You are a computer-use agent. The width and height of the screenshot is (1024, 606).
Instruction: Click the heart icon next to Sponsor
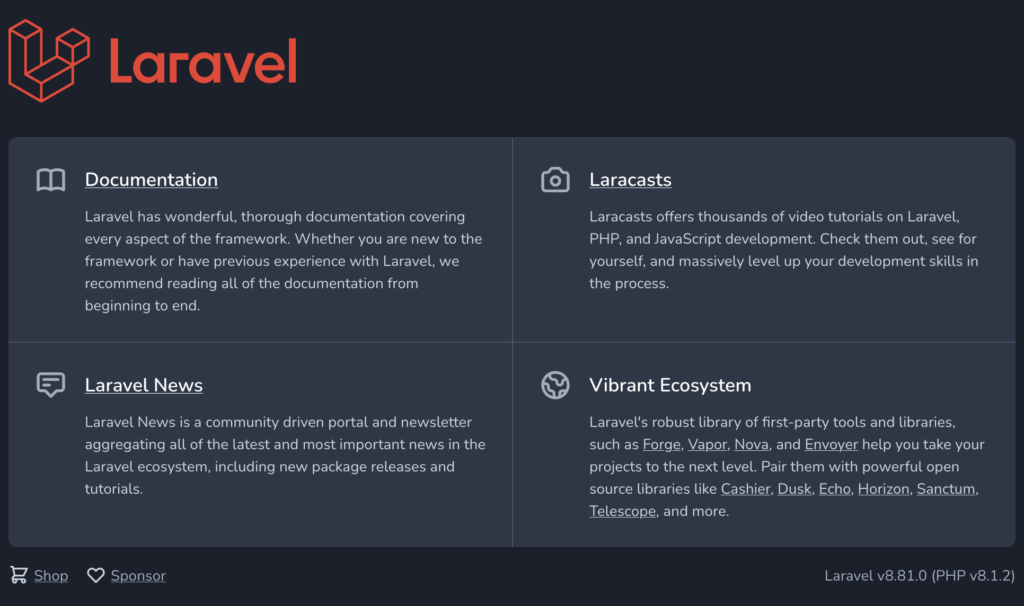[x=96, y=575]
